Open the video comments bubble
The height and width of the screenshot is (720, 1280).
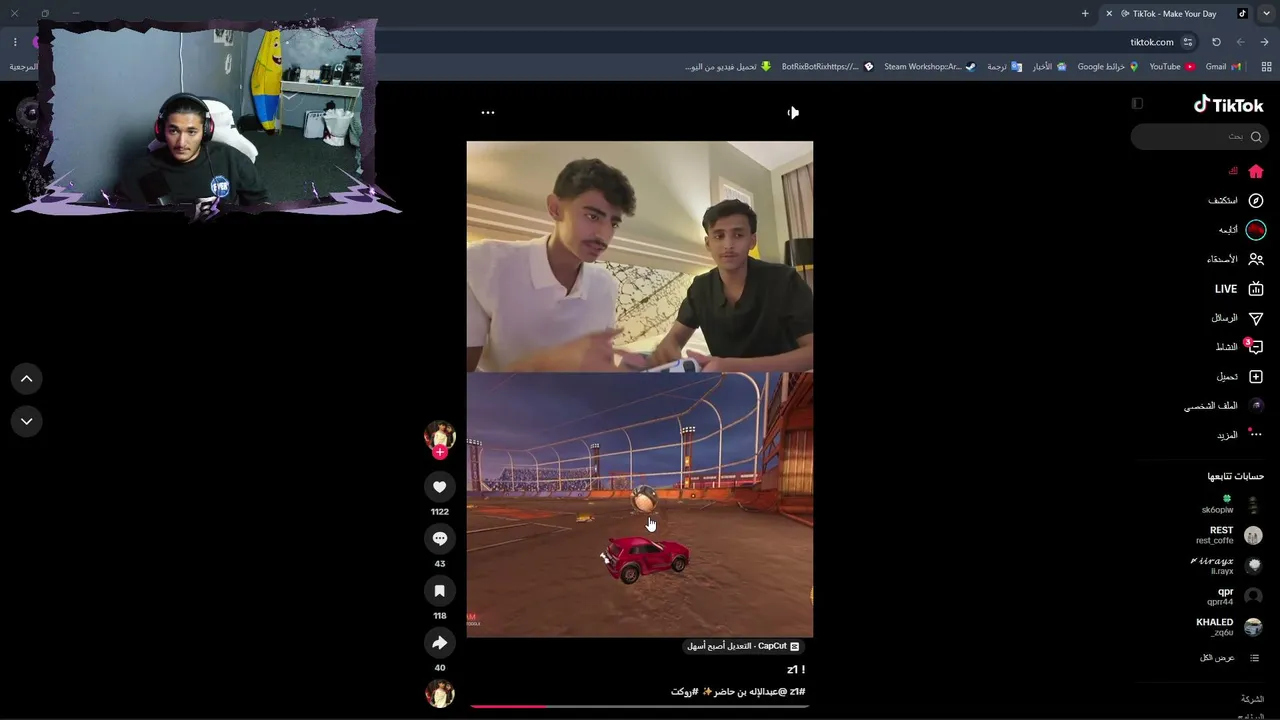tap(439, 539)
